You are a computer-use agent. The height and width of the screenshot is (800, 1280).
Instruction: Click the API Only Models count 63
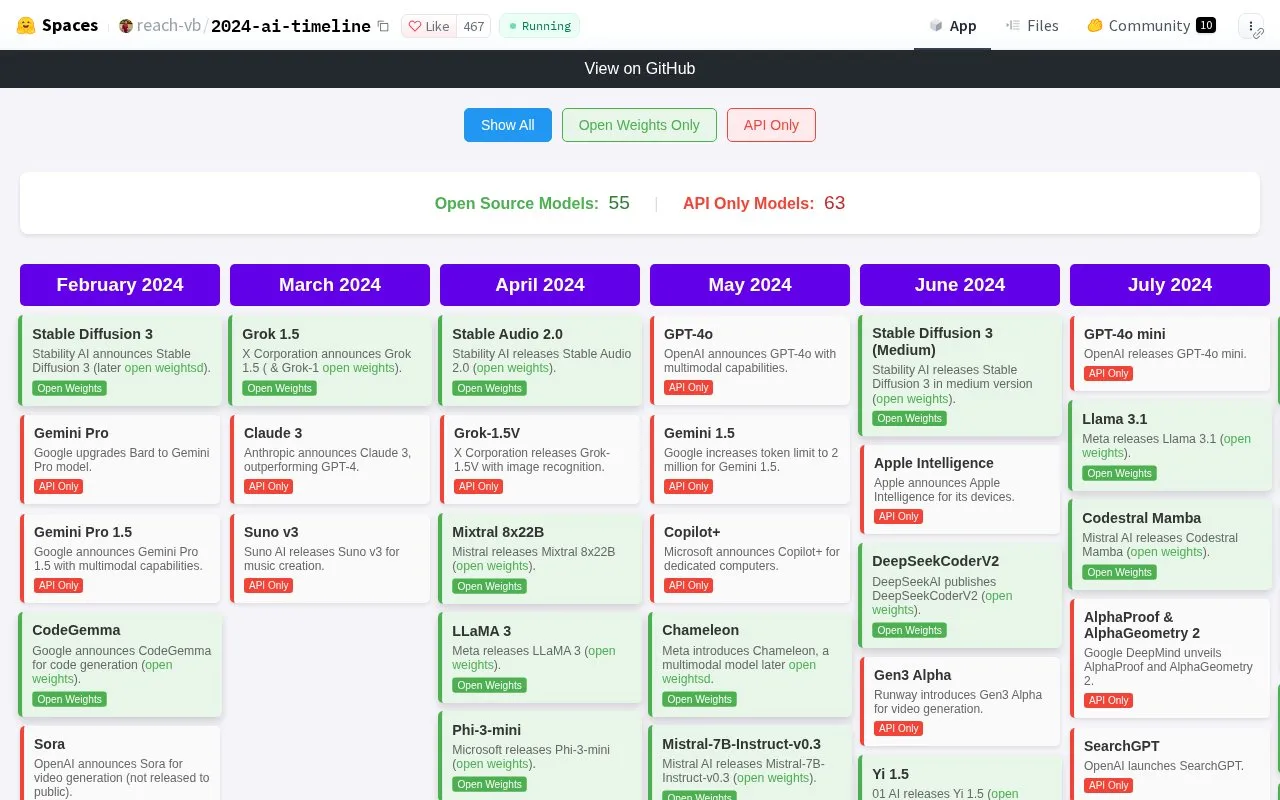[x=835, y=203]
